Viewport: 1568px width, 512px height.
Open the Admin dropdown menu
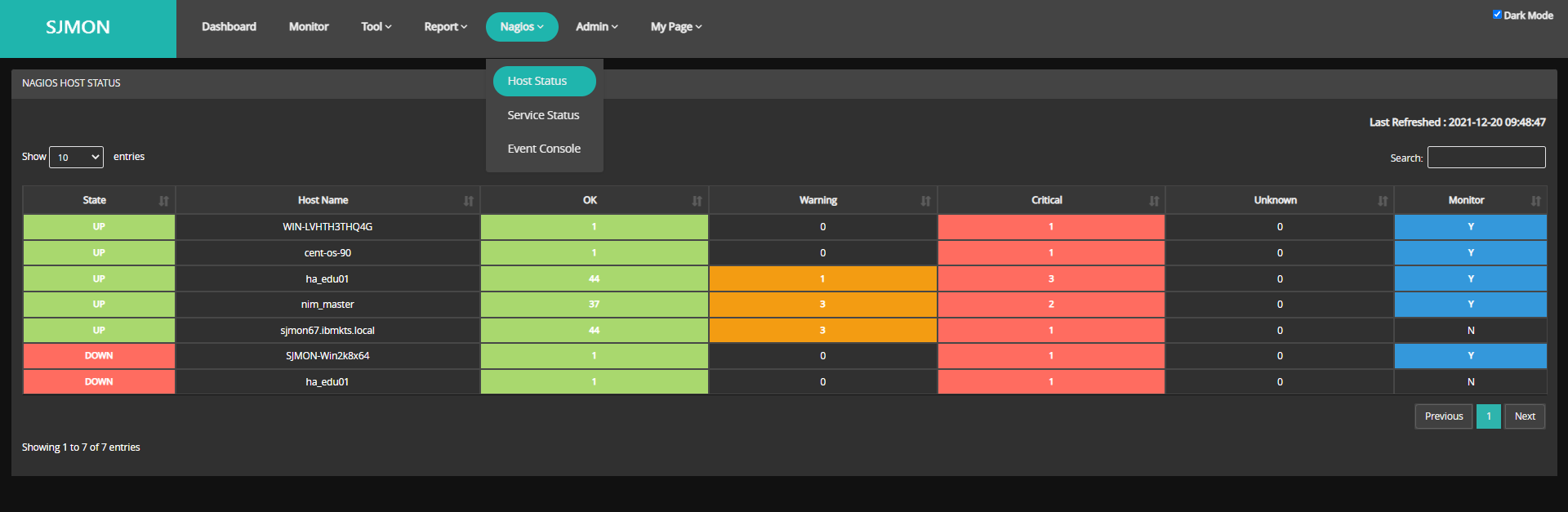596,27
